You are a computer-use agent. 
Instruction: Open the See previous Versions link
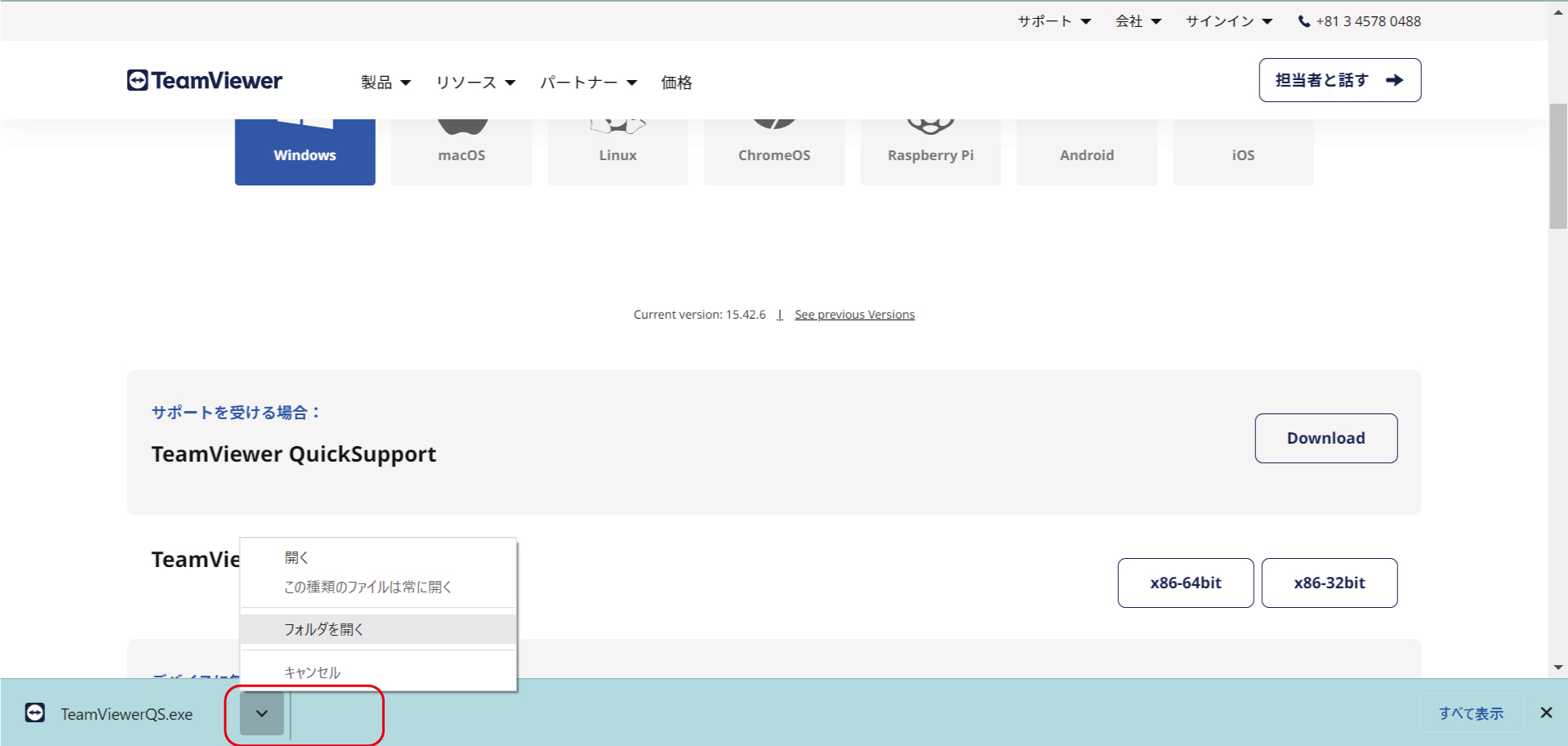(x=854, y=315)
